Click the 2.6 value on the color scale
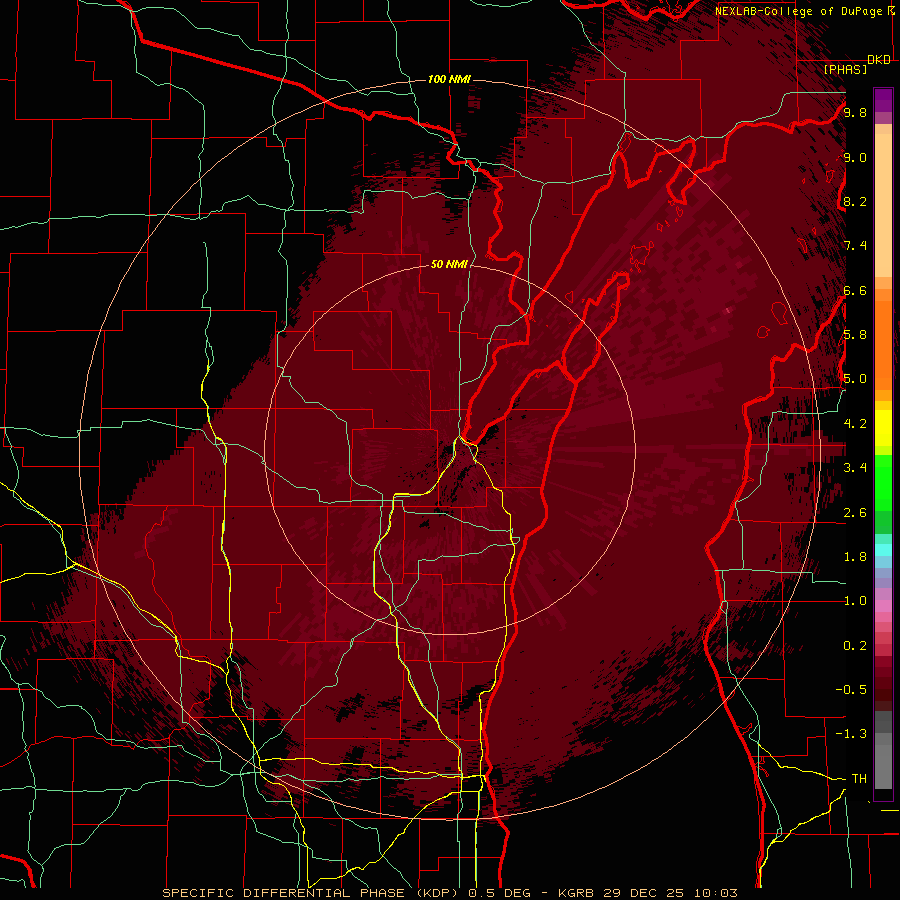This screenshot has width=900, height=900. click(855, 513)
